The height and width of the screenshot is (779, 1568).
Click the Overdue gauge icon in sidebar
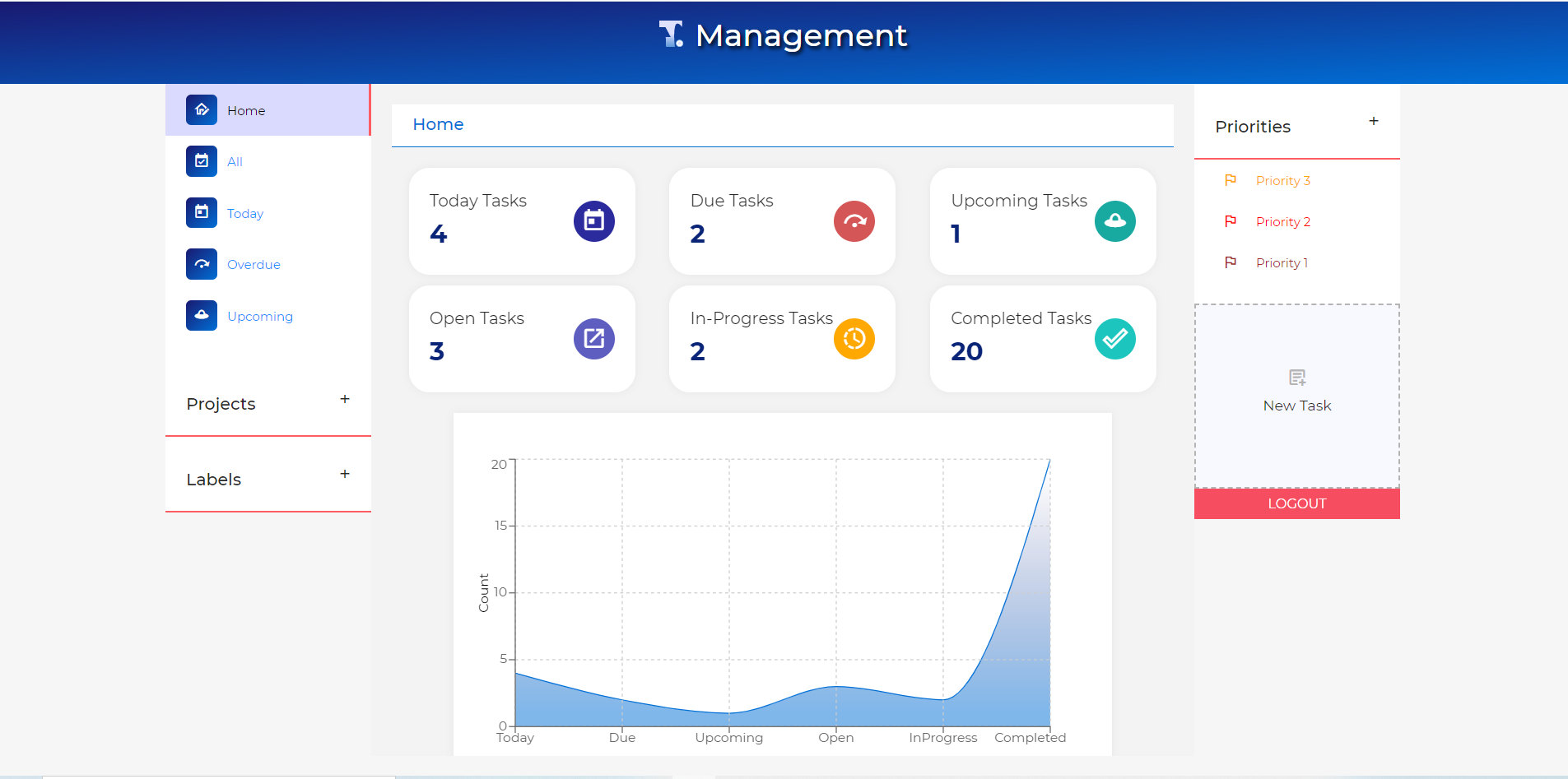click(202, 264)
